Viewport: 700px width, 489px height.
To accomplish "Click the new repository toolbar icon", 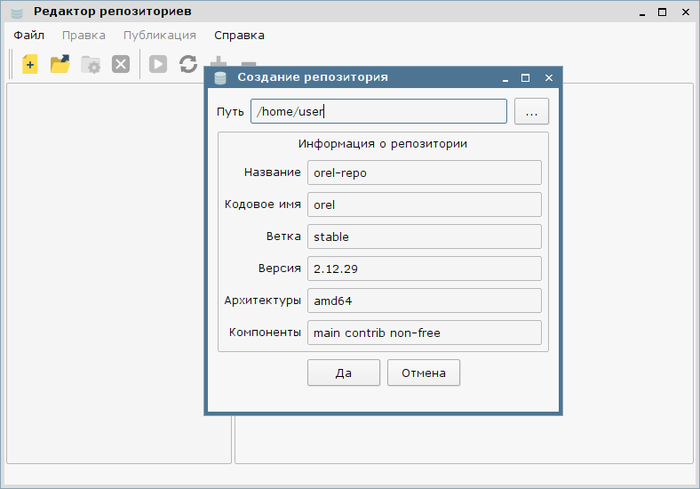I will coord(30,65).
